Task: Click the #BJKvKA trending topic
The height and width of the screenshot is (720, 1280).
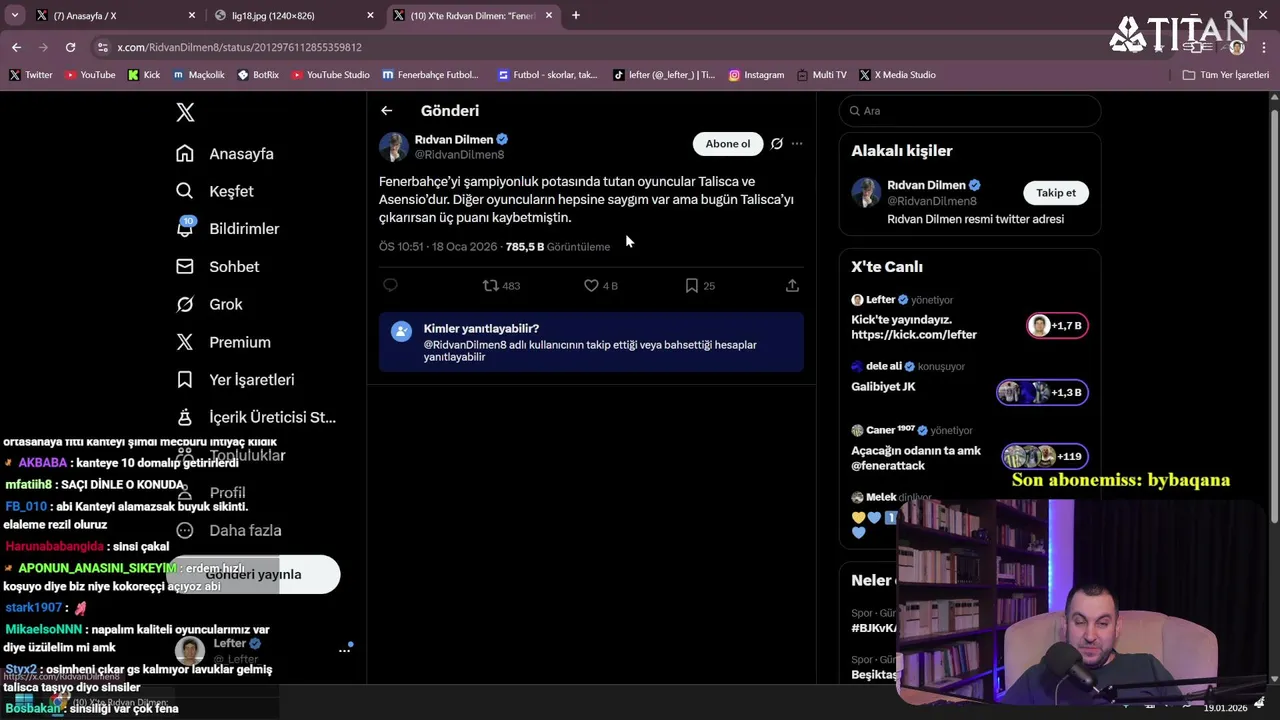Action: [873, 628]
